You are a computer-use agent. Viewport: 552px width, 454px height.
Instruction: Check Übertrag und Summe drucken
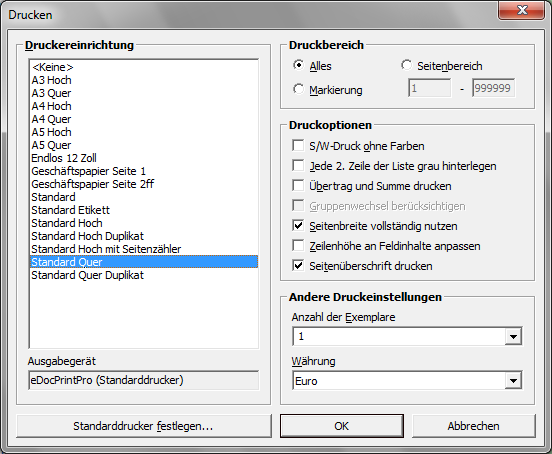[298, 186]
